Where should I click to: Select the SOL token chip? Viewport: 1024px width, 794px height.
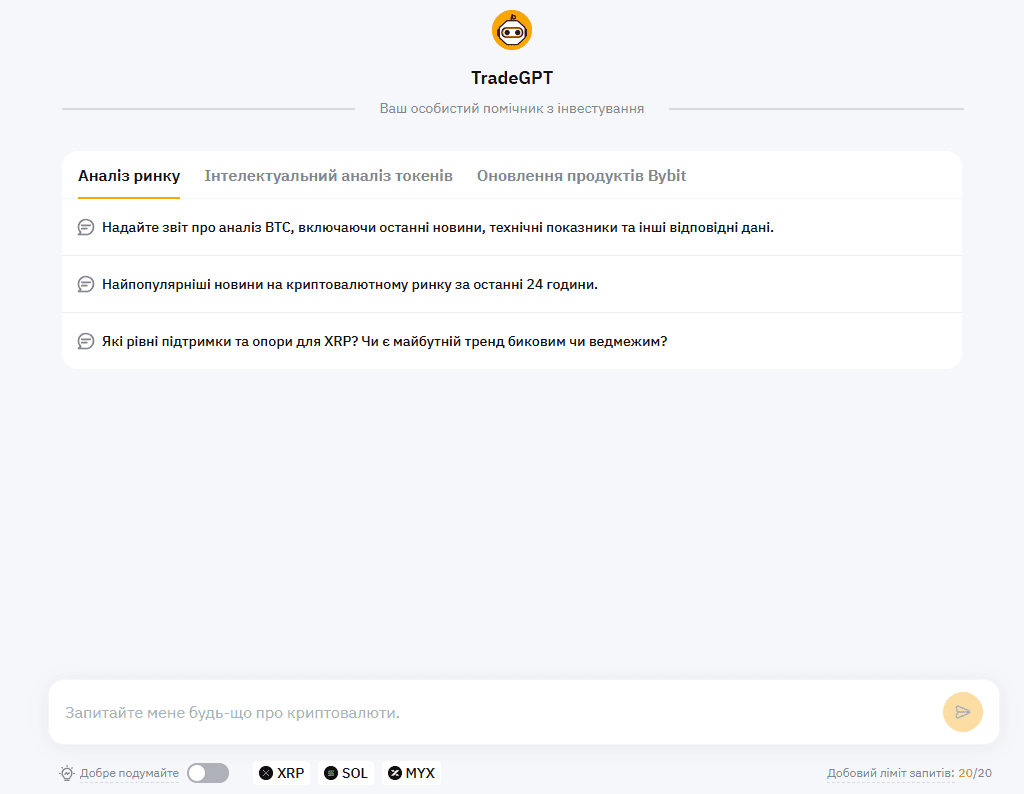pos(346,773)
